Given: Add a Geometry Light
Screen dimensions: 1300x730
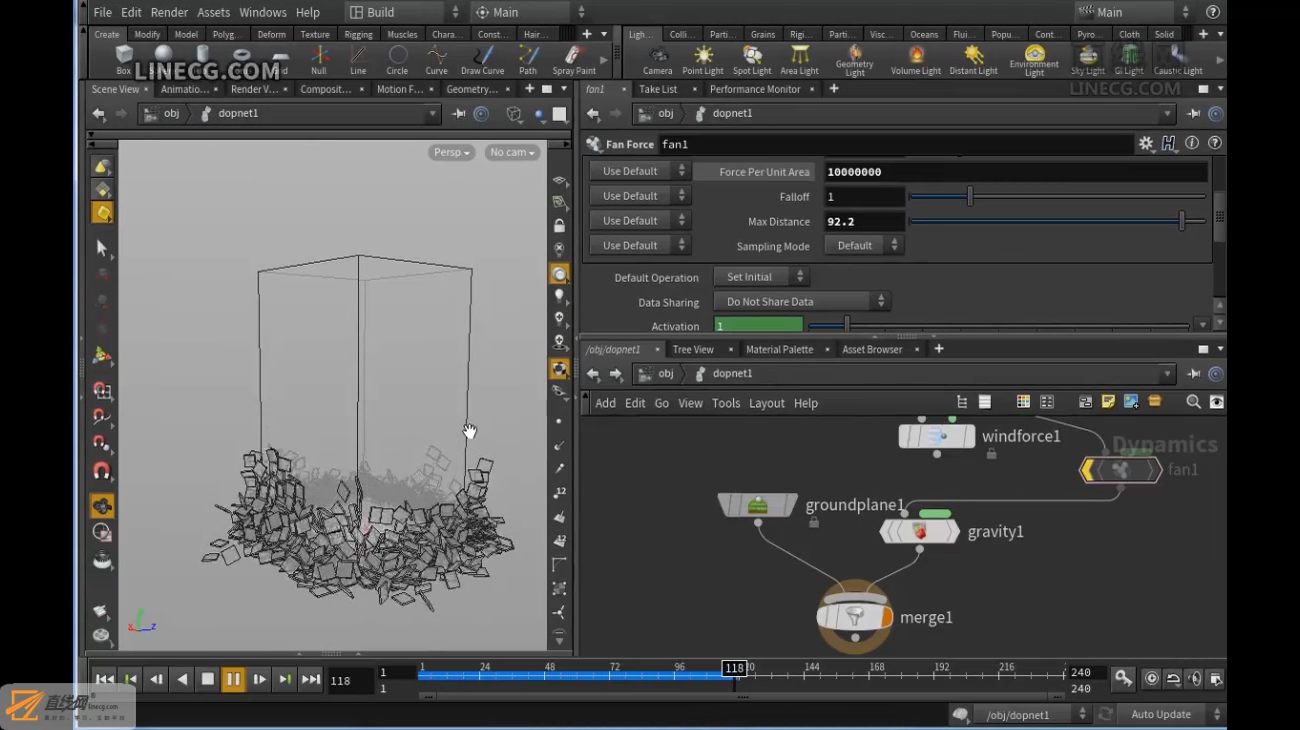Looking at the screenshot, I should coord(855,60).
